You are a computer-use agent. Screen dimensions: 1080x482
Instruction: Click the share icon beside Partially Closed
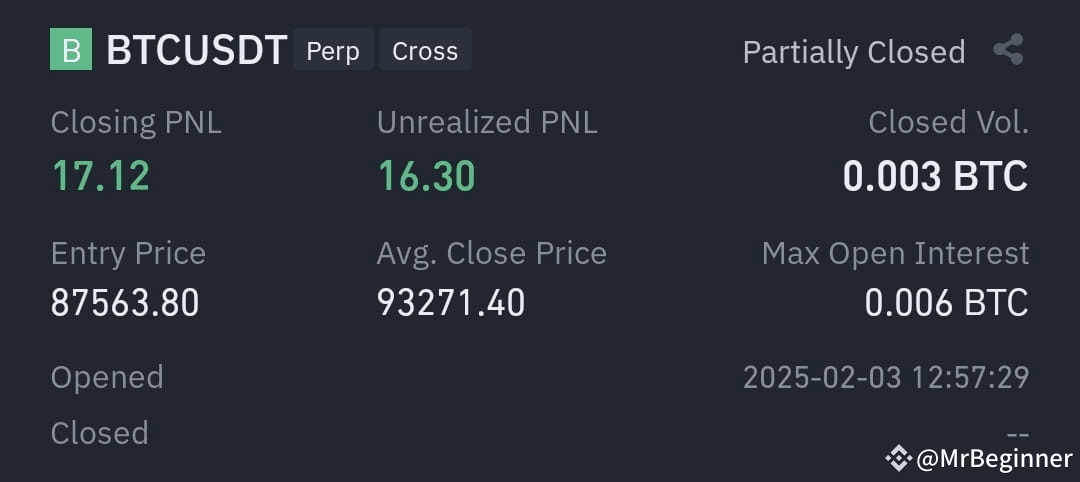(x=1008, y=50)
